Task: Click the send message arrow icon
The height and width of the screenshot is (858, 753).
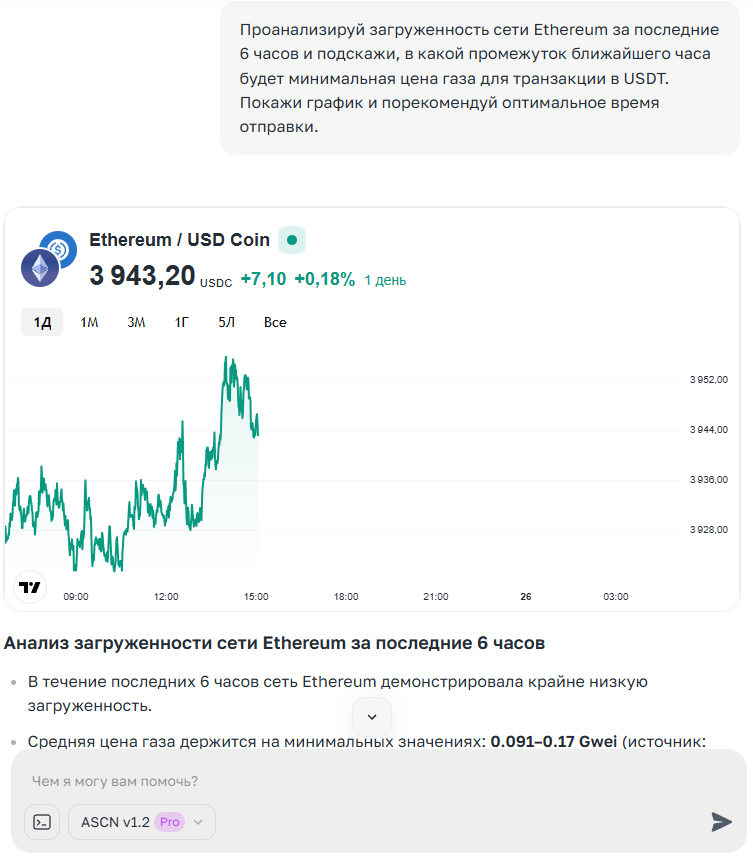Action: tap(721, 822)
